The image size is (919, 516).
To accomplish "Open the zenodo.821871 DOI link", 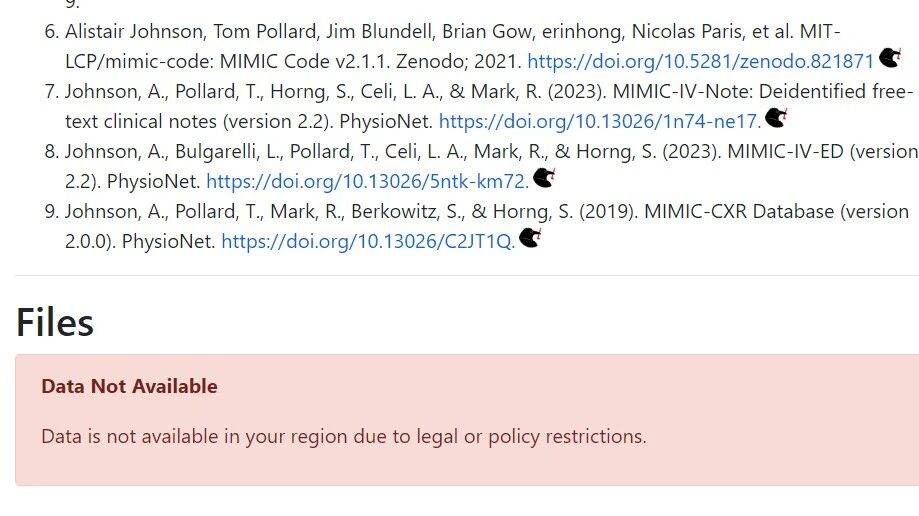I will coord(700,62).
